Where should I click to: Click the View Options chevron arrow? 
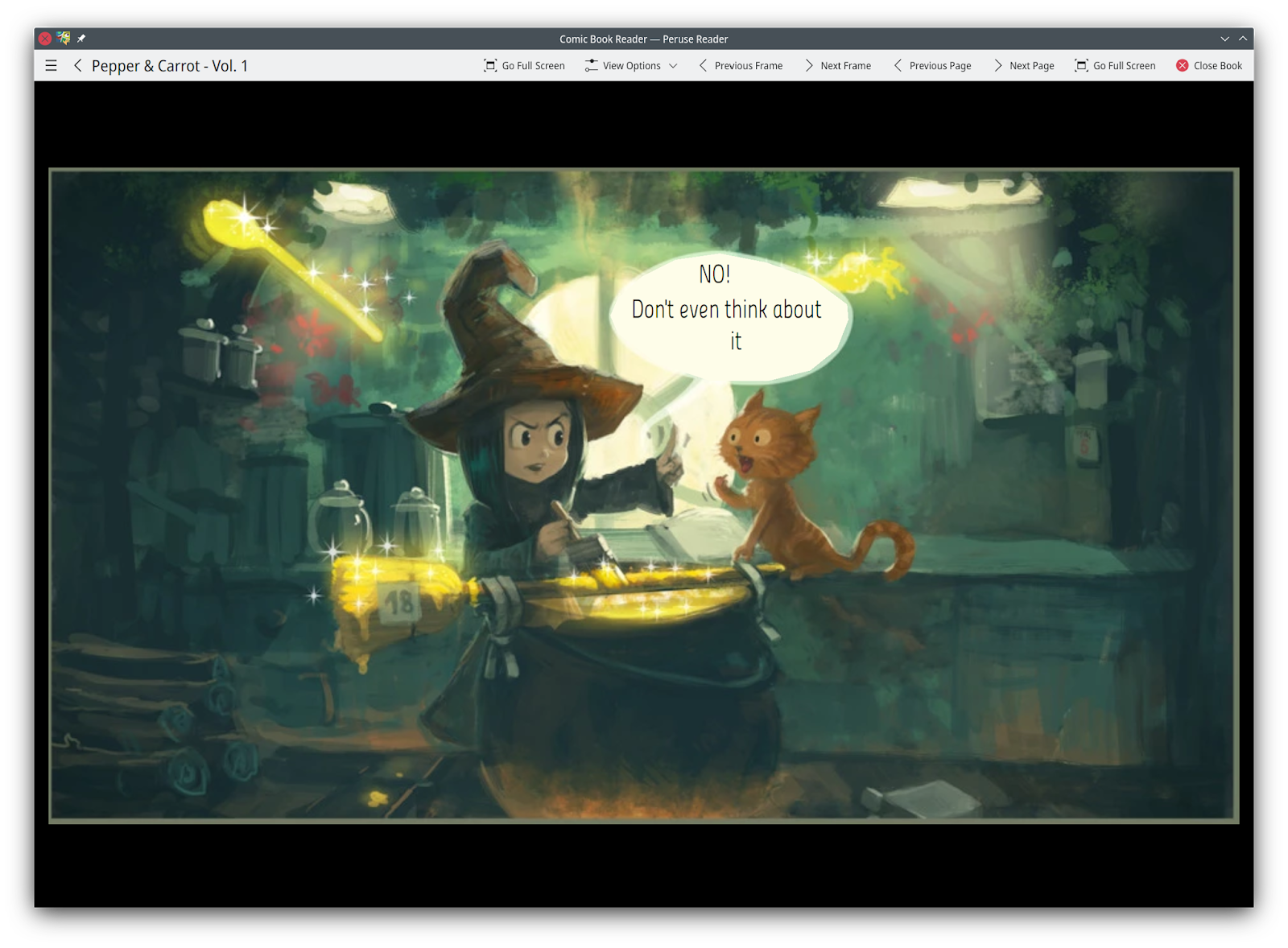pos(674,66)
